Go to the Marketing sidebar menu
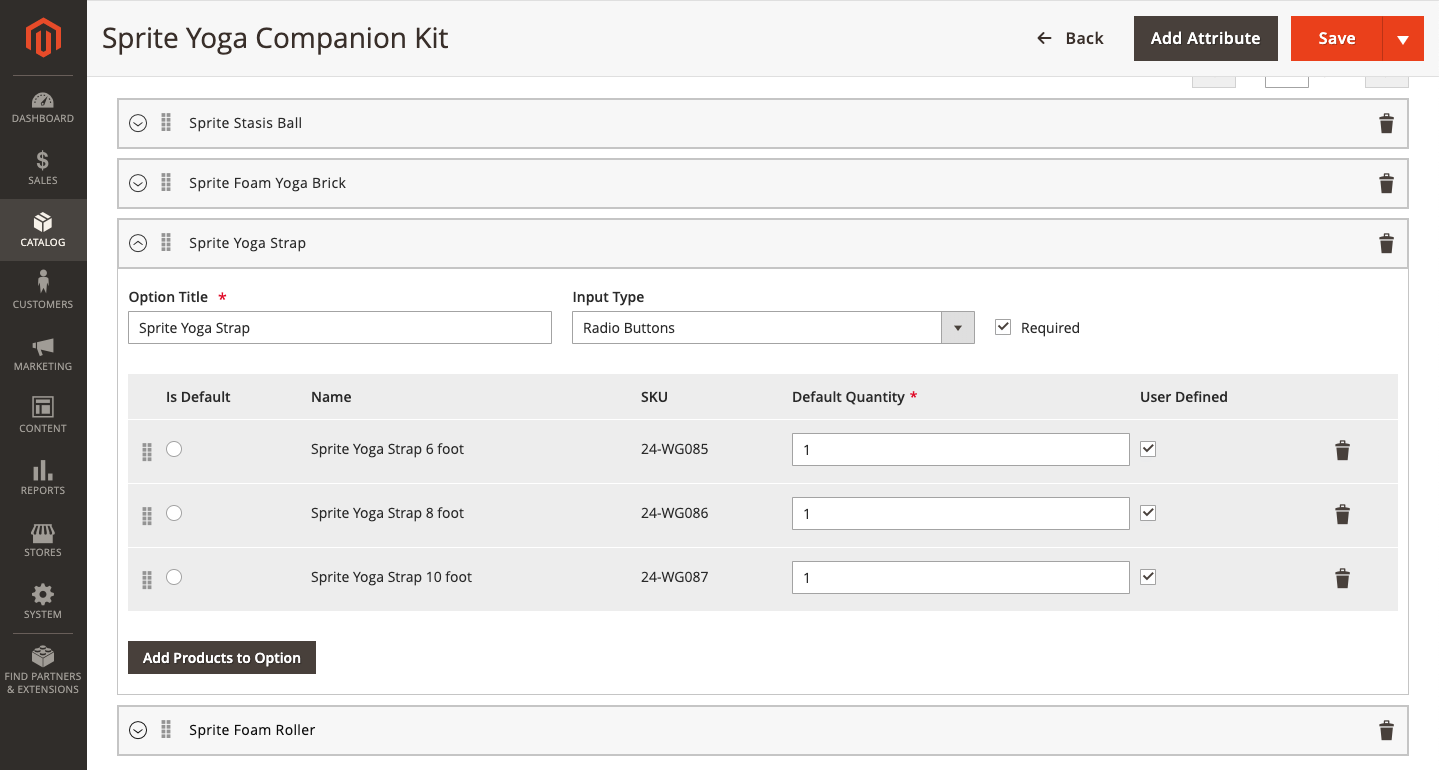This screenshot has height=770, width=1439. (x=43, y=354)
